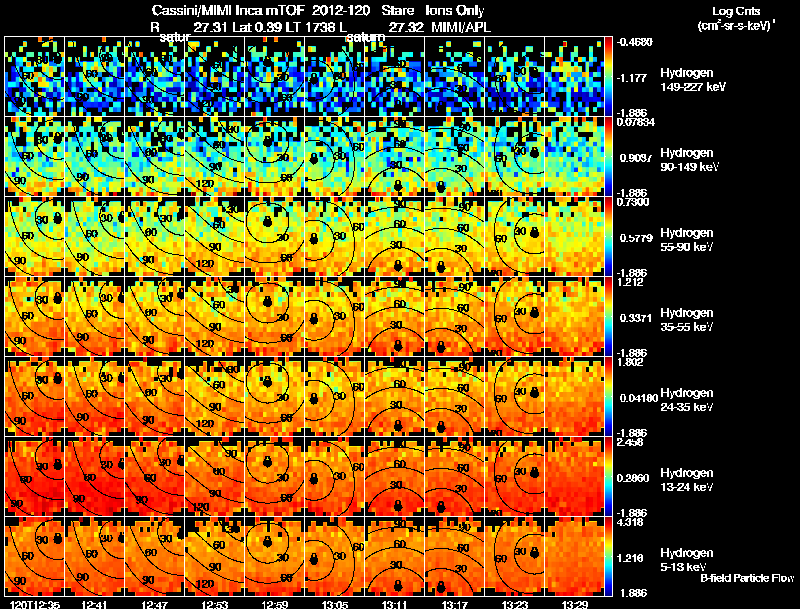
Task: Click the Hydrogen 149-227 keV row label
Action: [692, 80]
